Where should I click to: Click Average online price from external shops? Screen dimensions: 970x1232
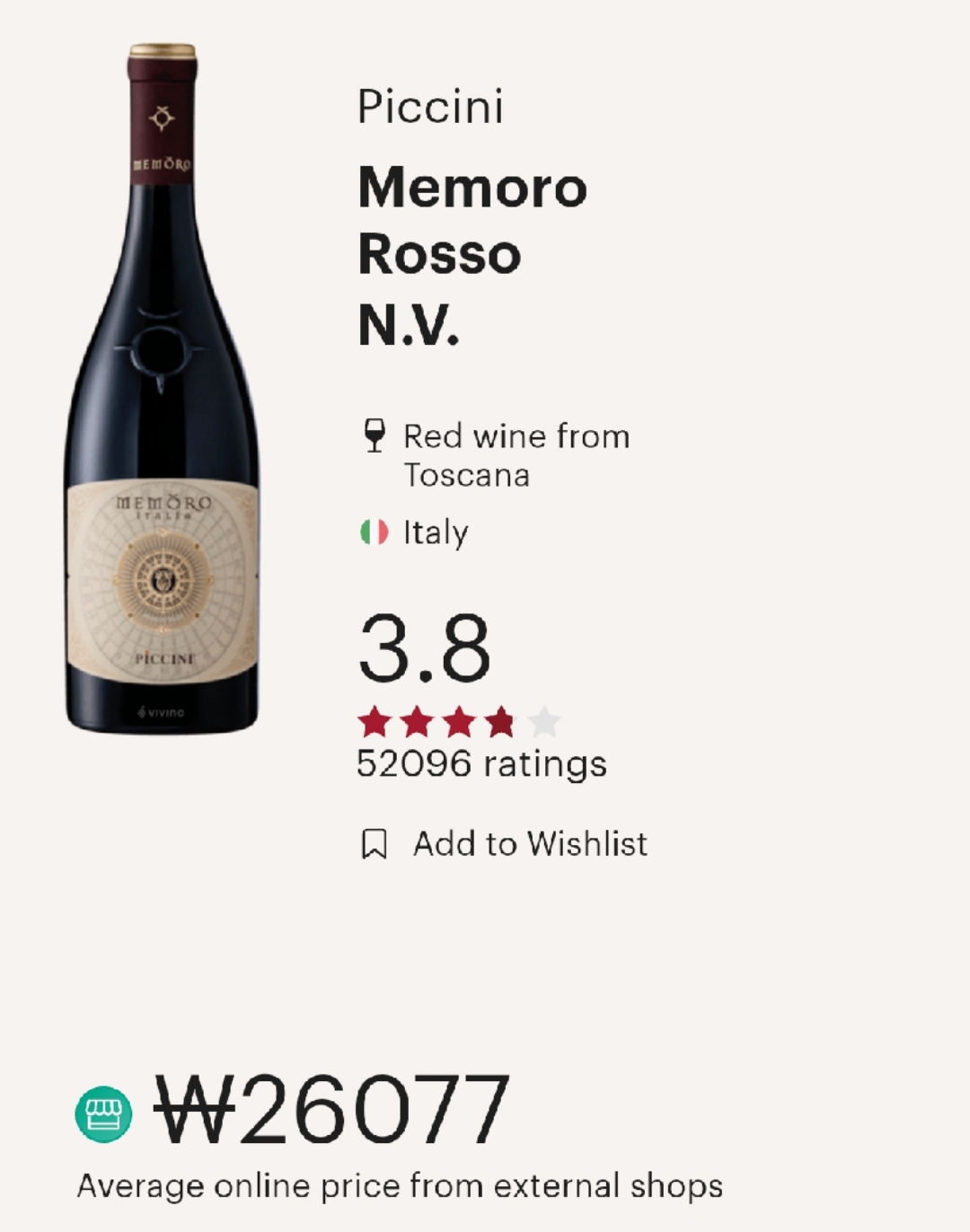(400, 1186)
